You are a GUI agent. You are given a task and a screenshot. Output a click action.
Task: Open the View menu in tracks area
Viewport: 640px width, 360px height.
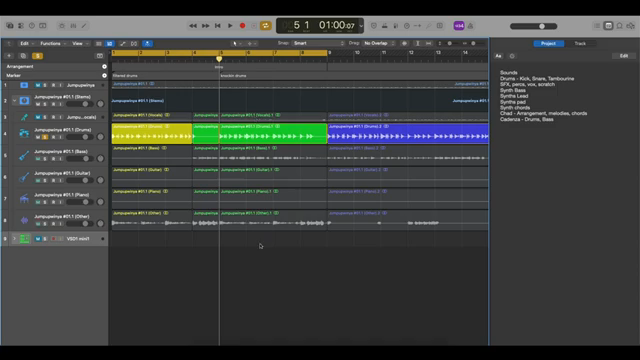[x=80, y=43]
